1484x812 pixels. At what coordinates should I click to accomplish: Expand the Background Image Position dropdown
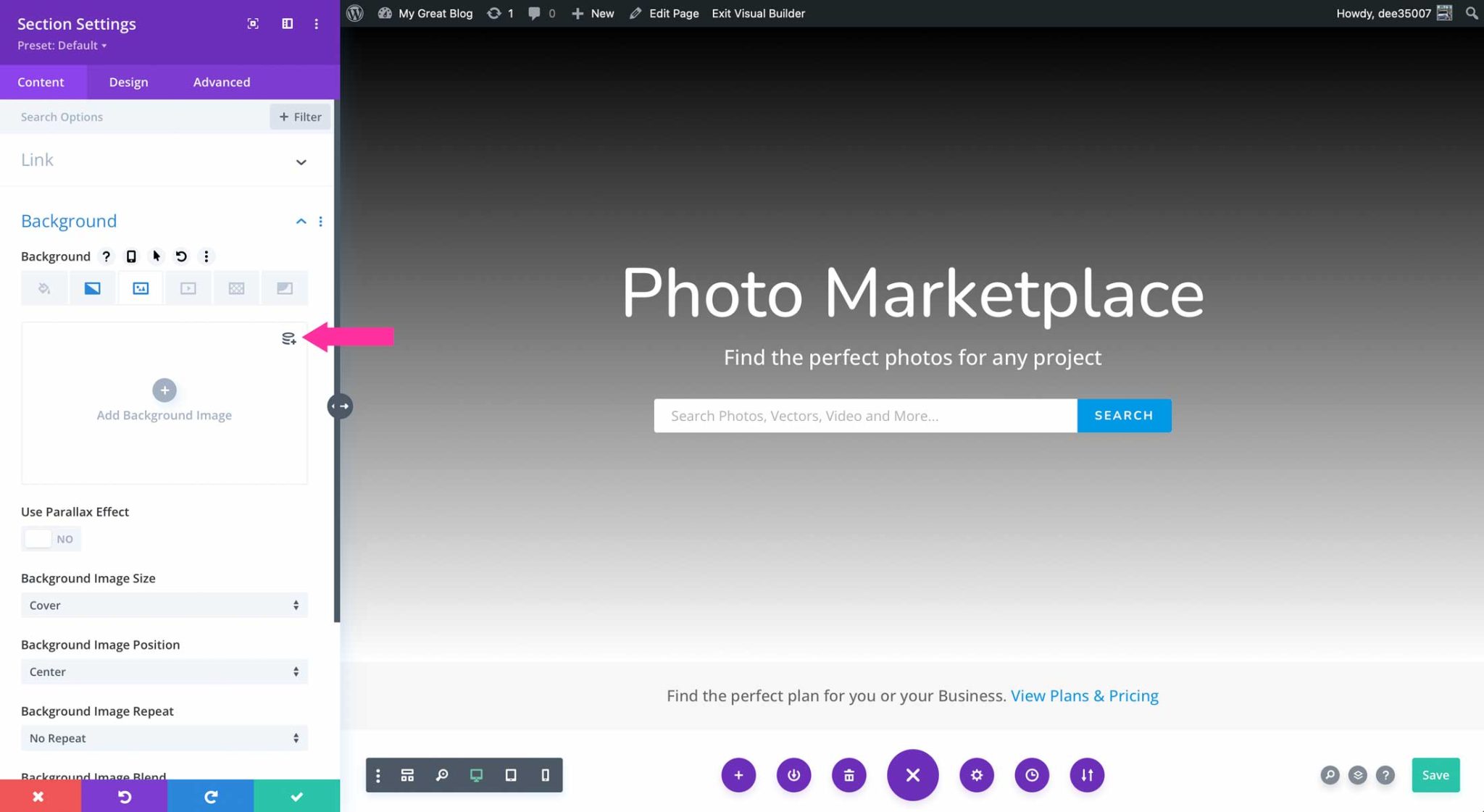[164, 671]
